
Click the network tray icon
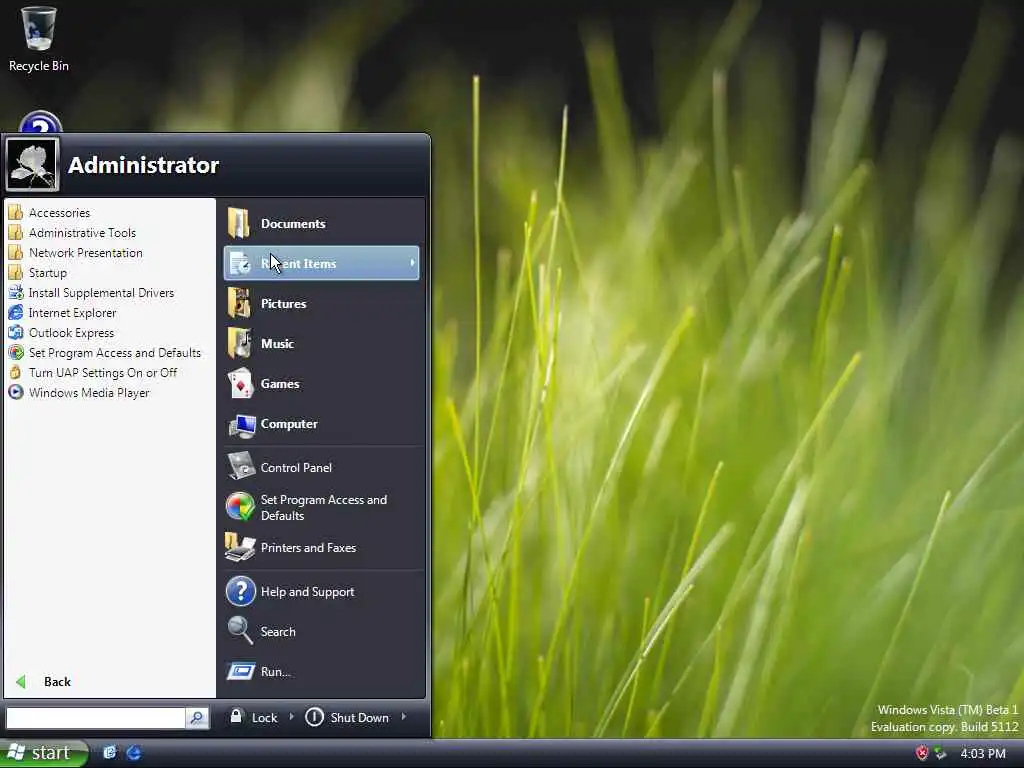(940, 753)
